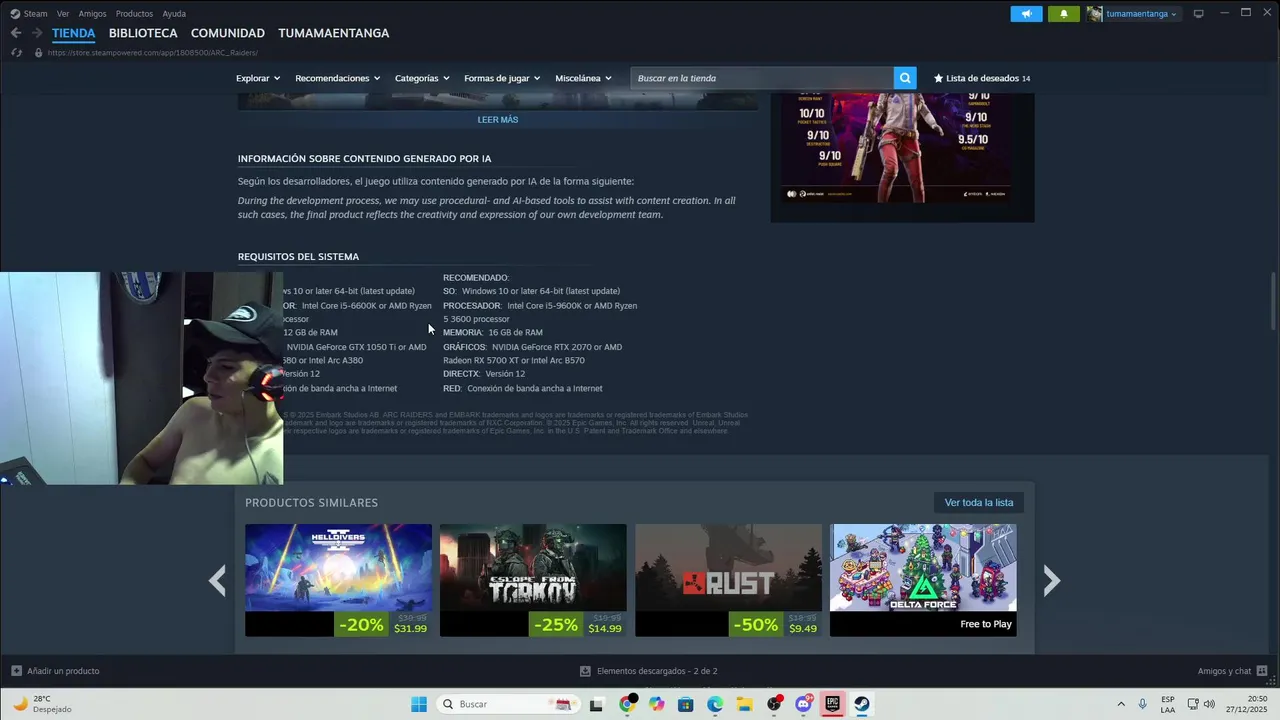Image resolution: width=1280 pixels, height=720 pixels.
Task: Click Ver toda la lista button
Action: click(979, 502)
